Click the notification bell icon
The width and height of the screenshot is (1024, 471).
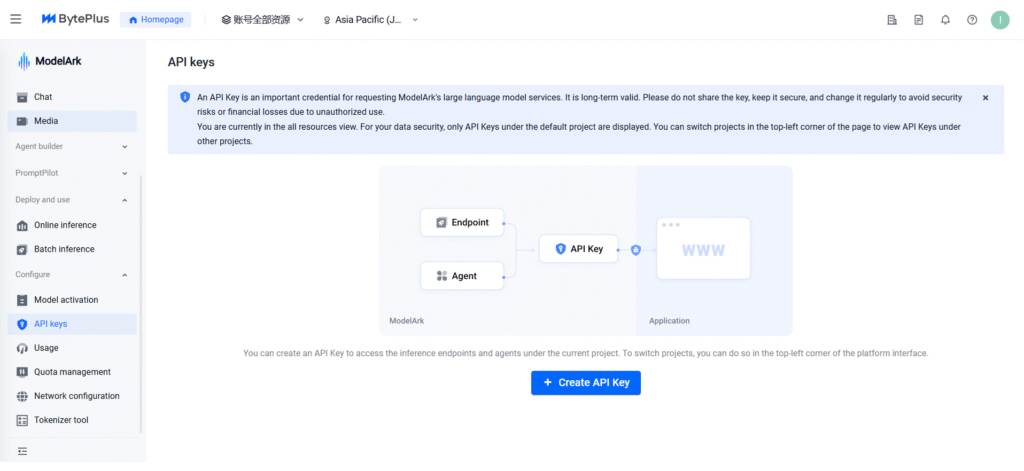tap(945, 20)
